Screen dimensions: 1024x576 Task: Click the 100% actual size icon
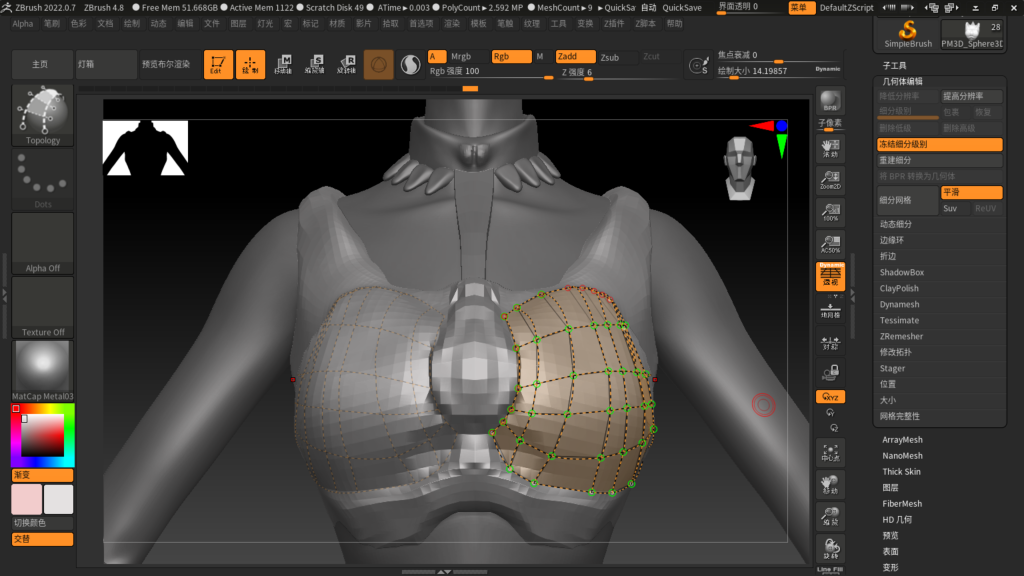point(830,212)
